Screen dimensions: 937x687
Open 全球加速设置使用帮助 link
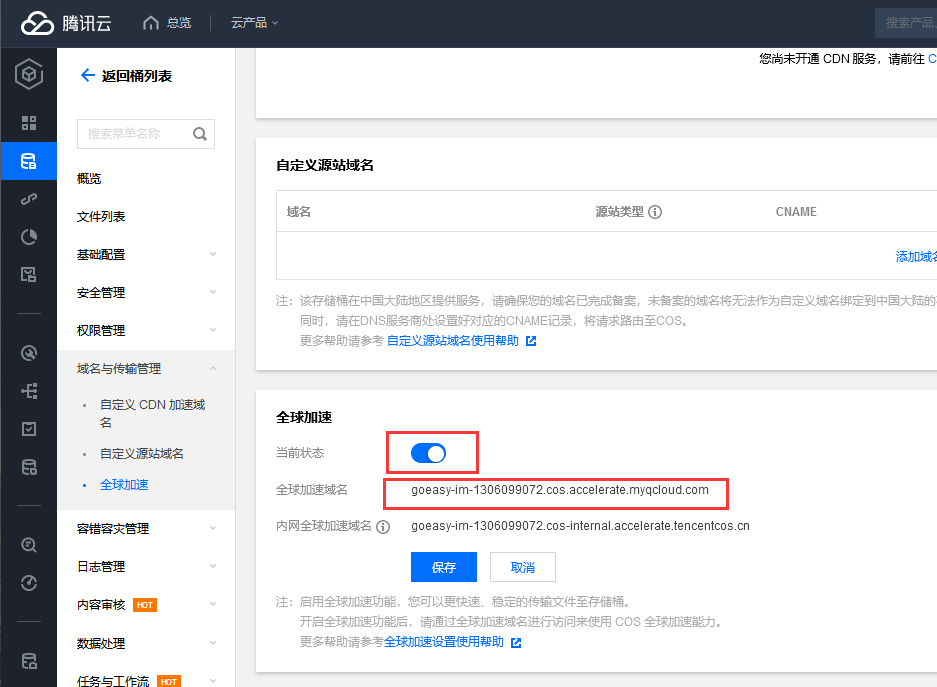pos(444,642)
